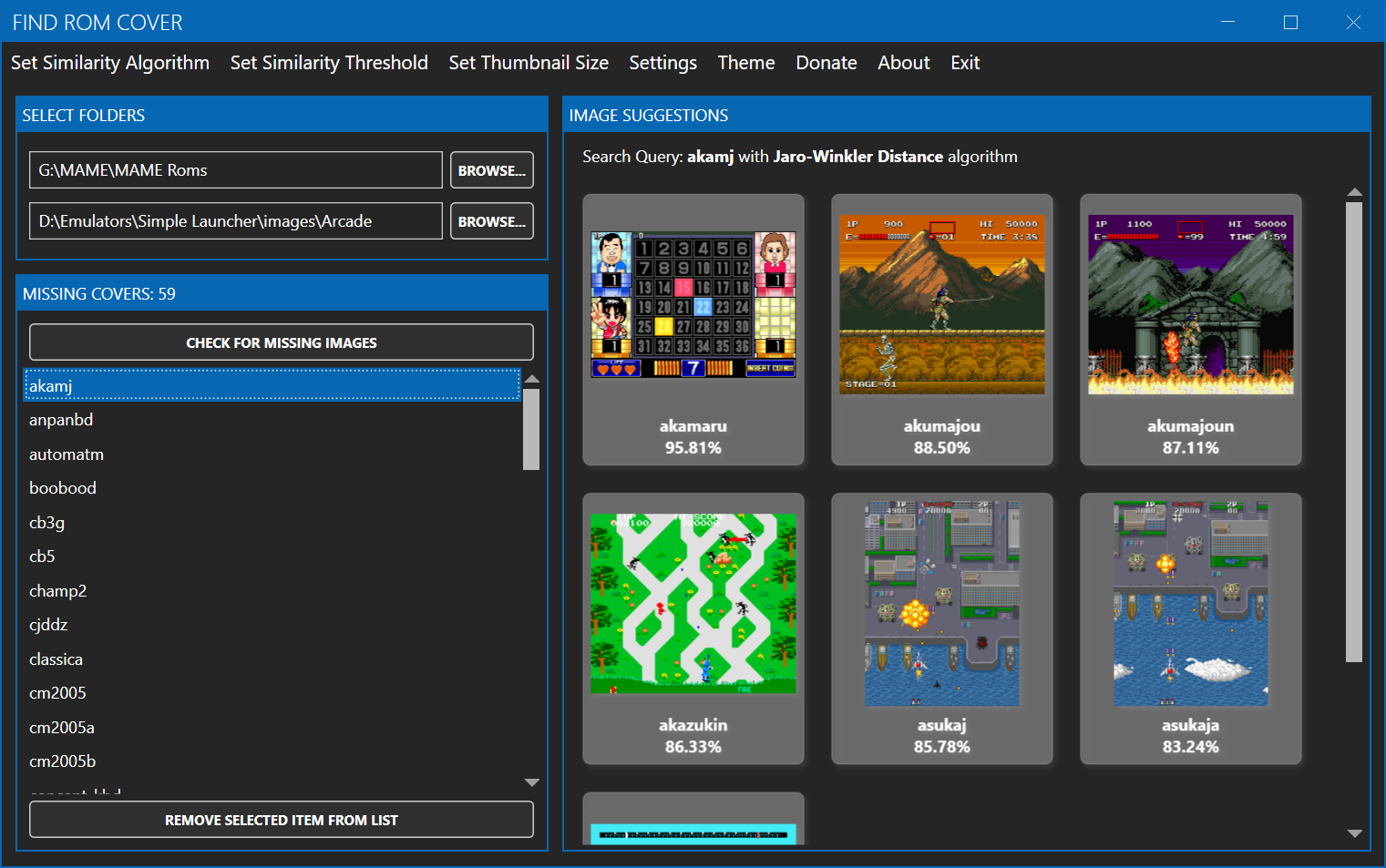Select cb5 in the list

coord(272,557)
